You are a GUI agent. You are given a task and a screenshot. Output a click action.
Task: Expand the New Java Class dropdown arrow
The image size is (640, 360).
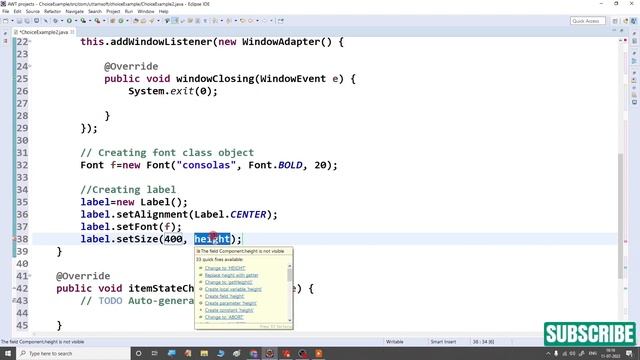point(127,20)
